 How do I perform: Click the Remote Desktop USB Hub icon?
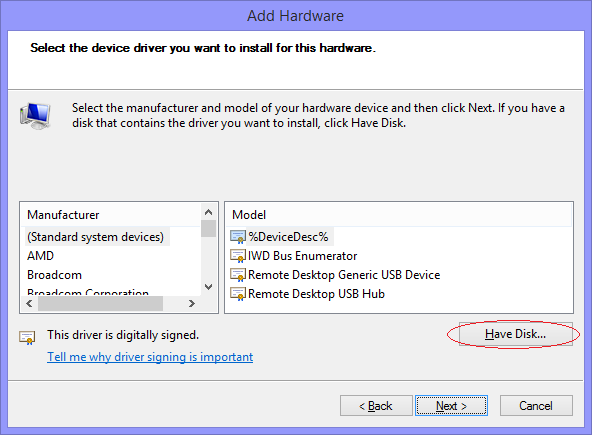(x=238, y=294)
